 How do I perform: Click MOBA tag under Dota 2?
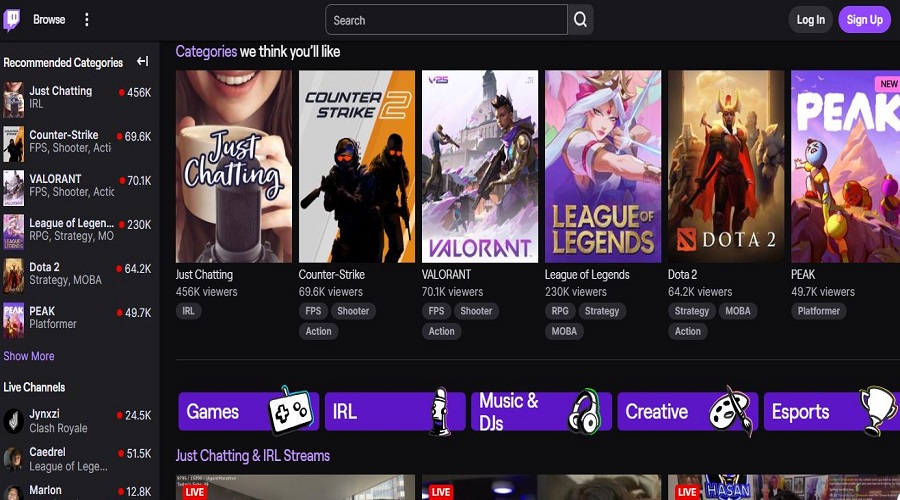point(738,311)
